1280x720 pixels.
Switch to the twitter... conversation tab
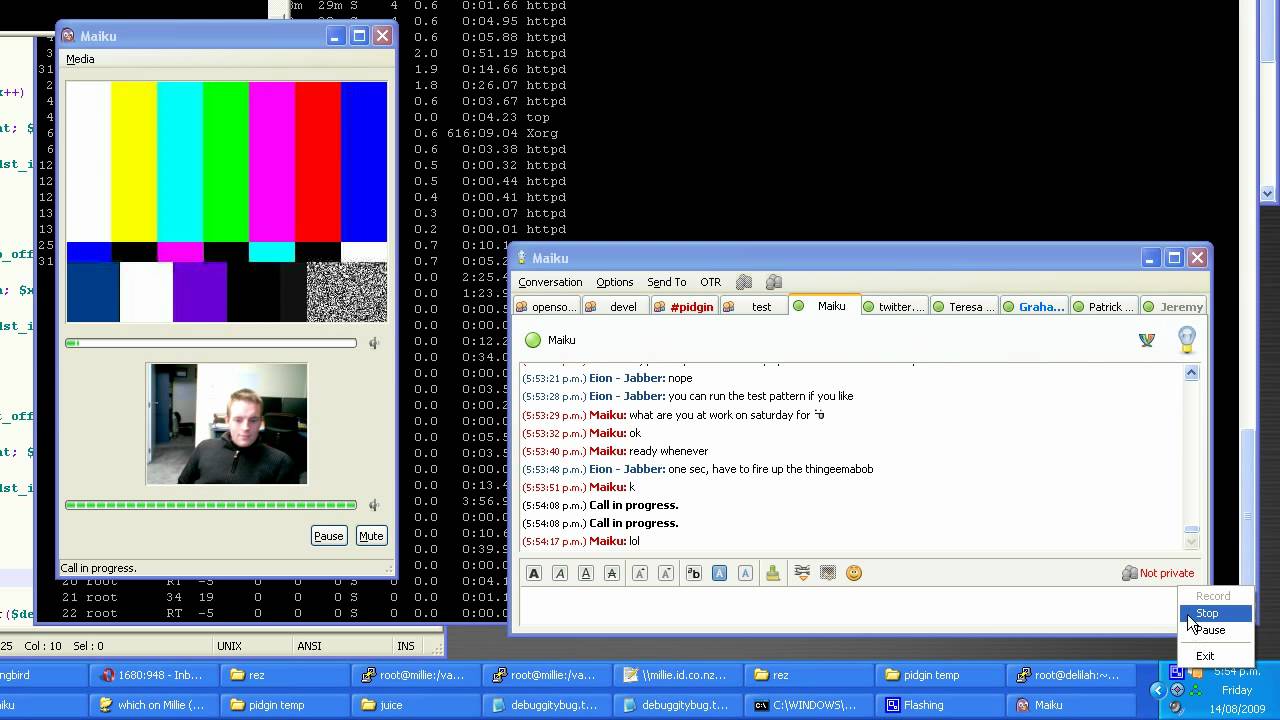pyautogui.click(x=894, y=307)
